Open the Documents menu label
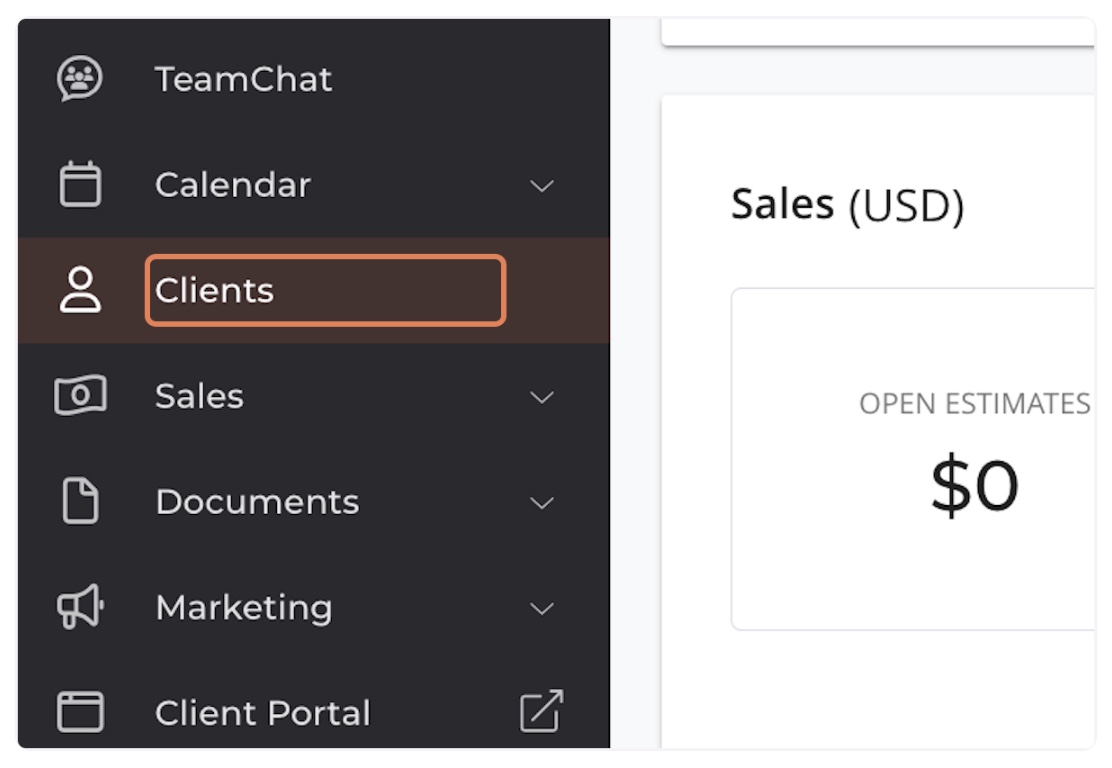The image size is (1112, 768). [257, 501]
